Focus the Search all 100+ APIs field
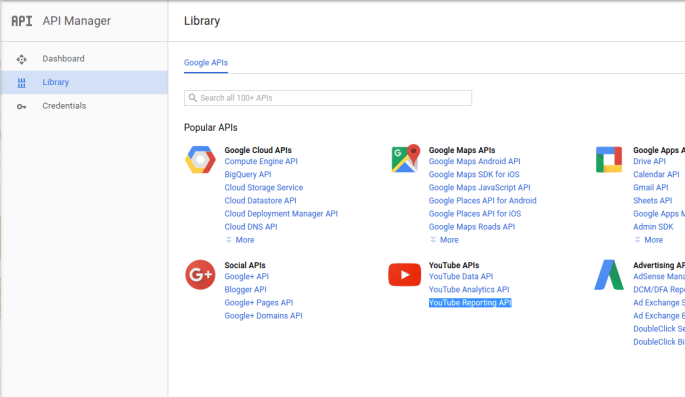The width and height of the screenshot is (685, 397). pyautogui.click(x=328, y=98)
